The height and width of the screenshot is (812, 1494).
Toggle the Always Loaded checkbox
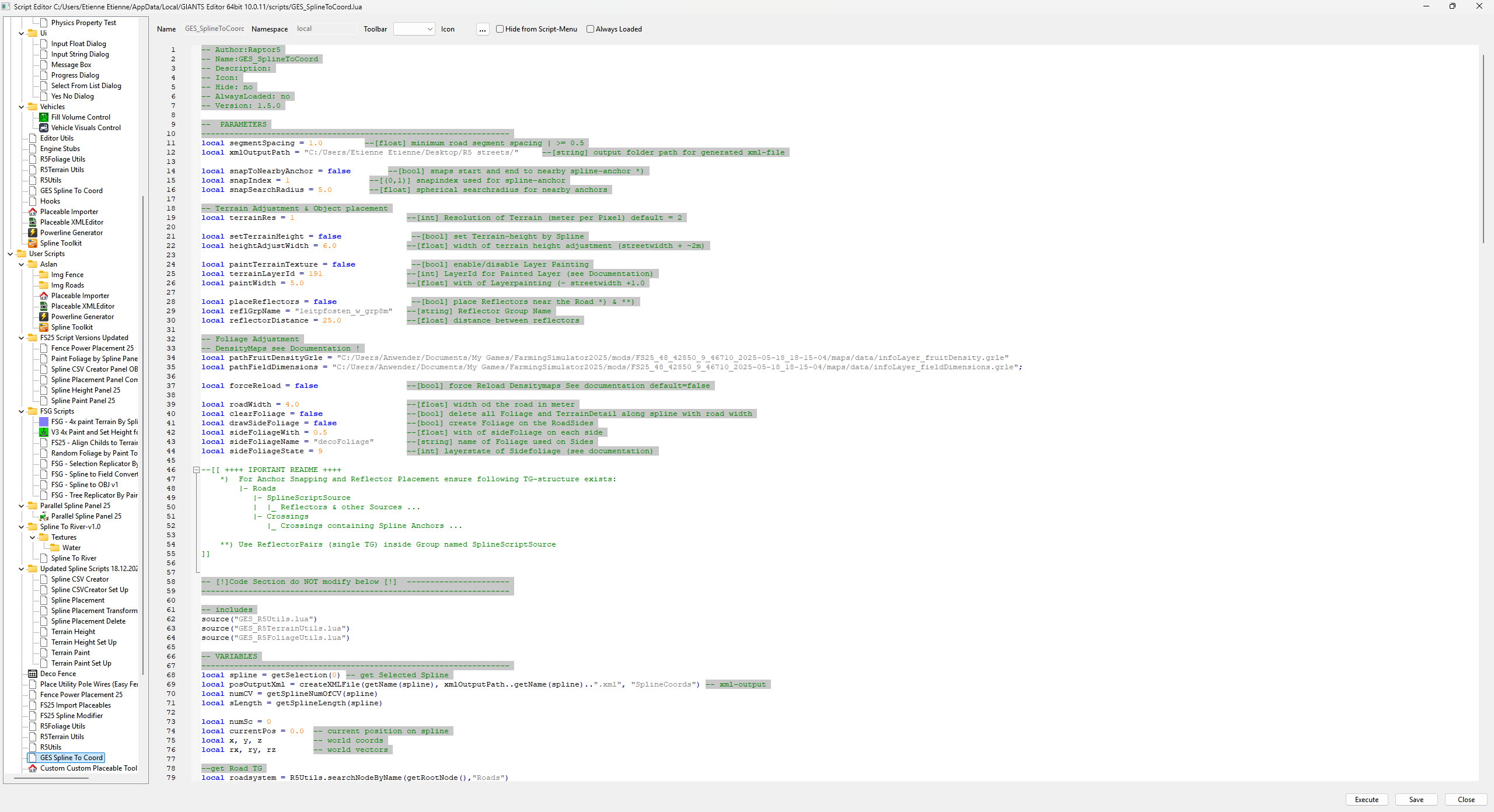click(590, 29)
